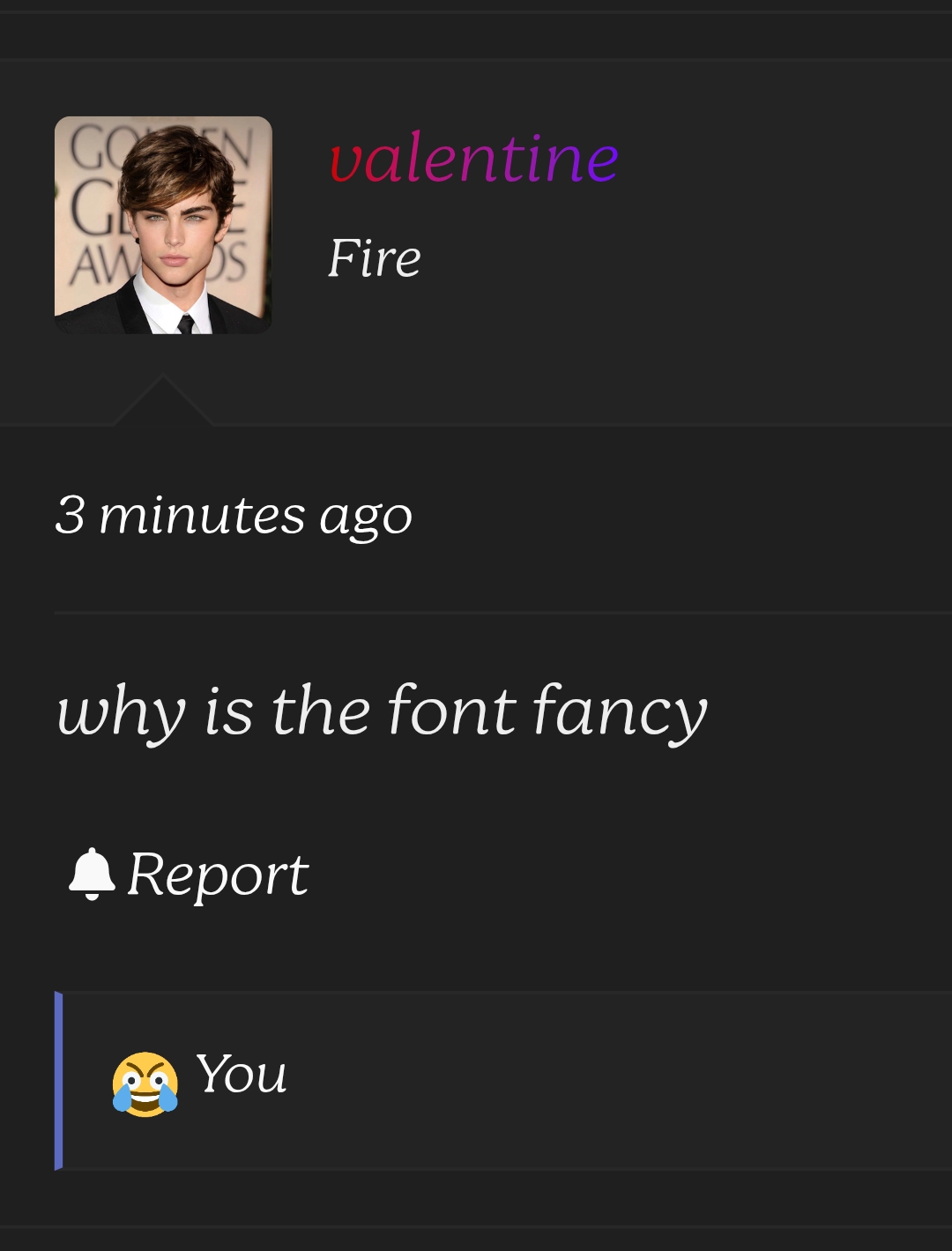Report this post via Report text
The height and width of the screenshot is (1251, 952).
(x=218, y=875)
